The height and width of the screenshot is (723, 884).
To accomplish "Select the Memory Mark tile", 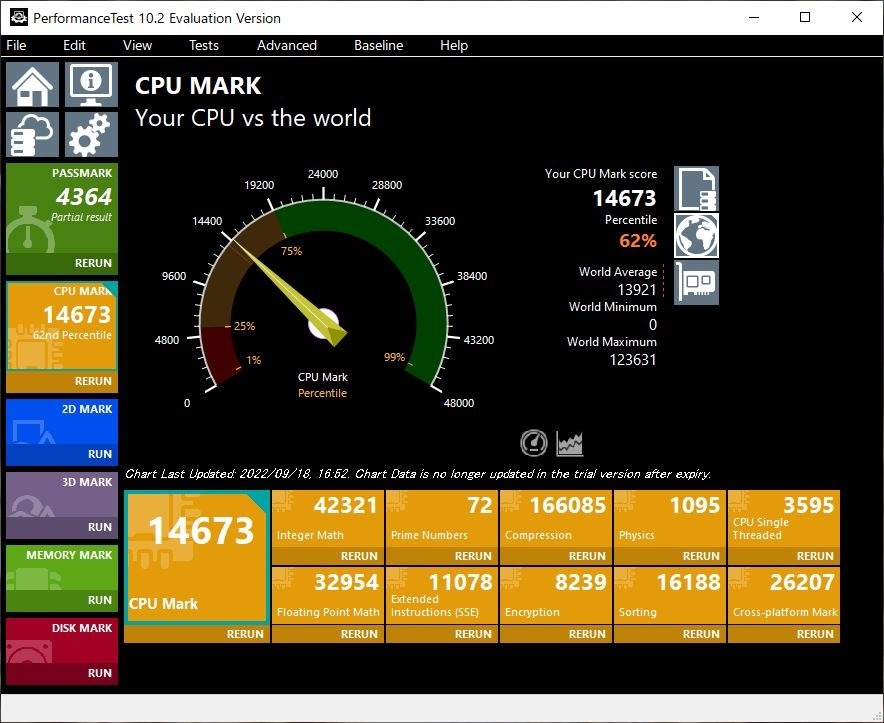I will (x=62, y=567).
